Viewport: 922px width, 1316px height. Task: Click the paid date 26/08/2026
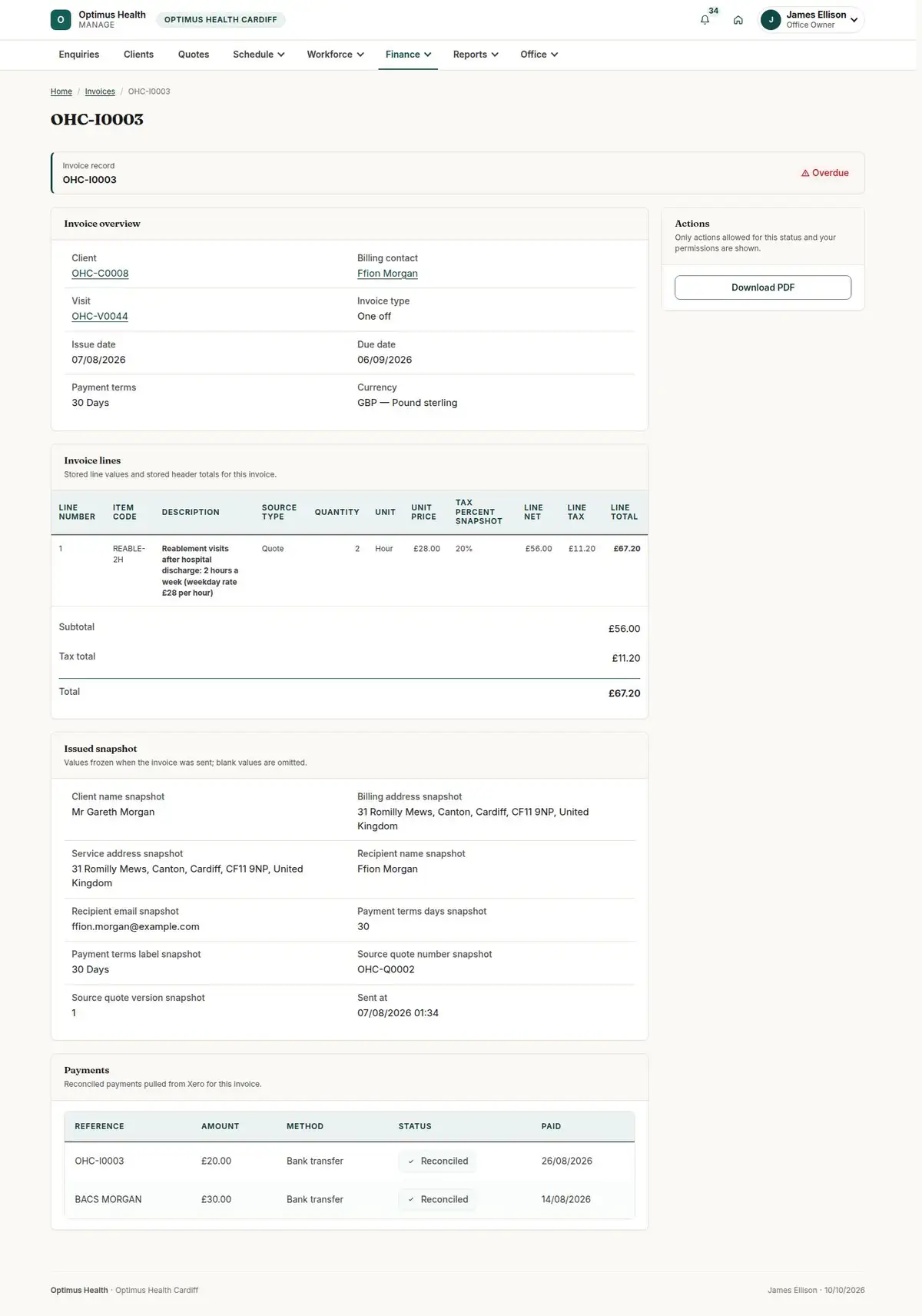(567, 1161)
